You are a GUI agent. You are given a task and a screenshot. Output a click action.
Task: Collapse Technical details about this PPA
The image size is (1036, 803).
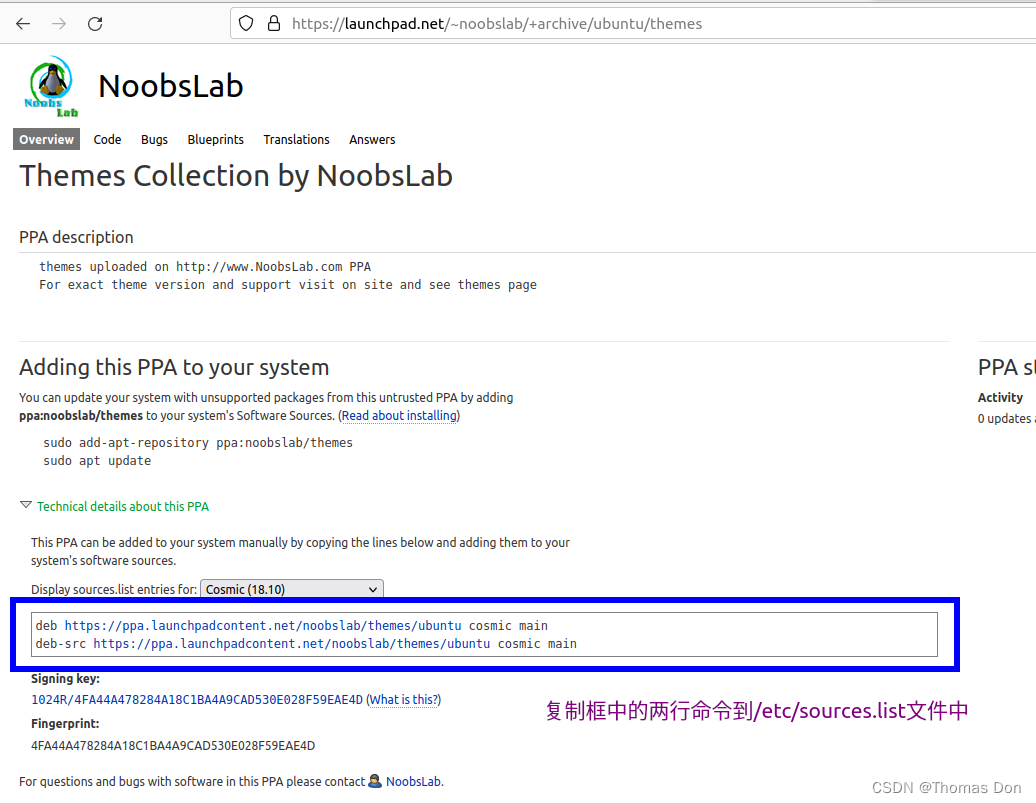(123, 506)
